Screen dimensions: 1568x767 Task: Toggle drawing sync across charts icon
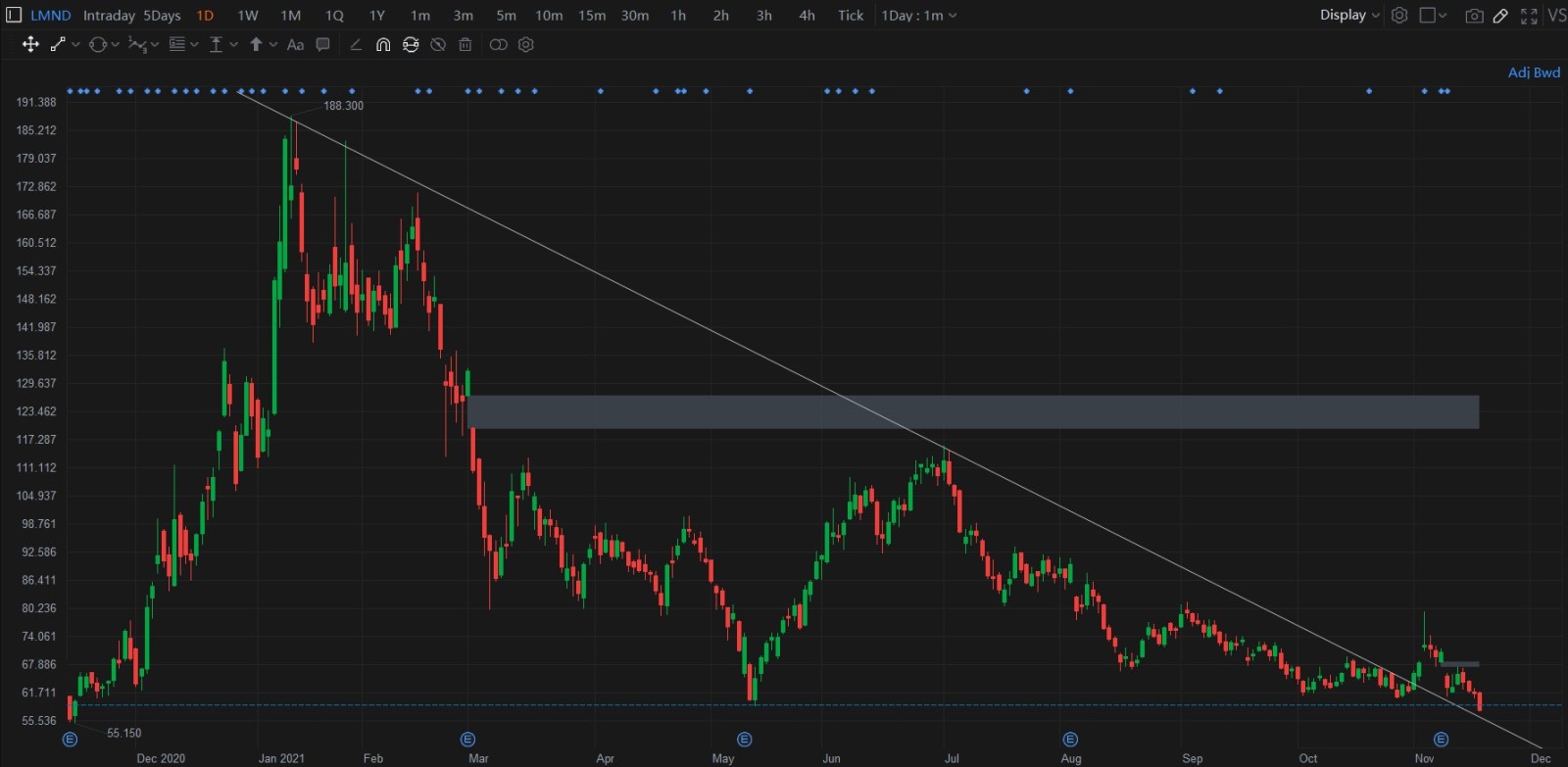click(411, 44)
